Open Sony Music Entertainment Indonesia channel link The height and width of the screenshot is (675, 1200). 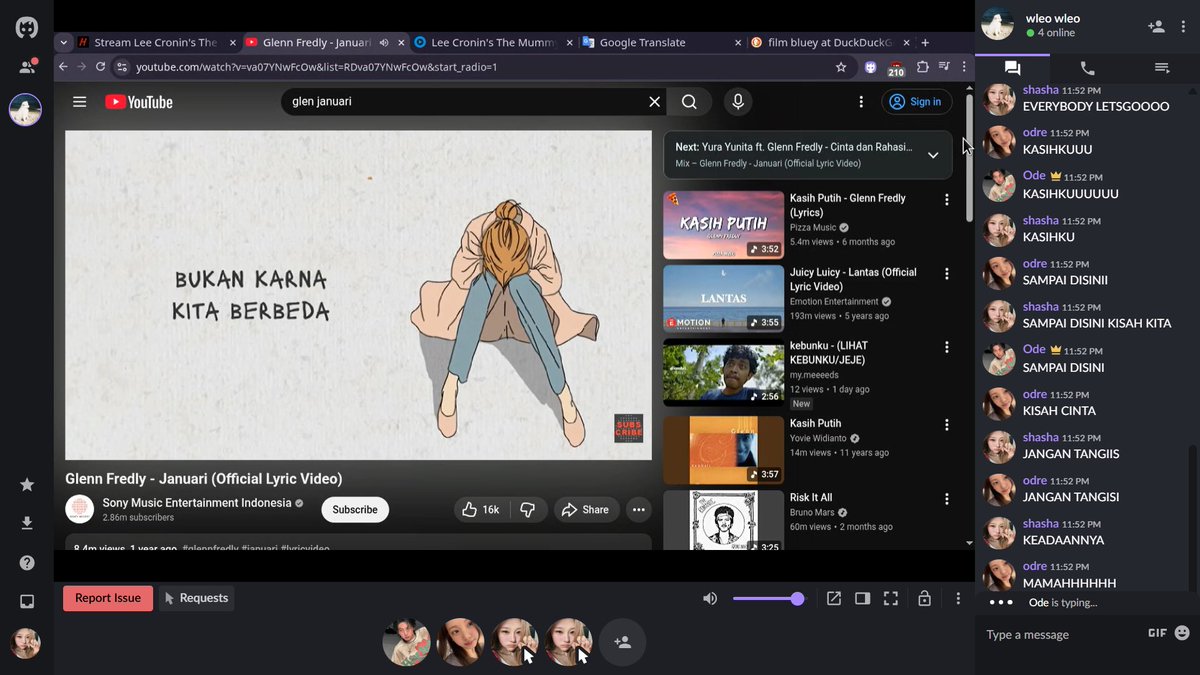(x=197, y=503)
